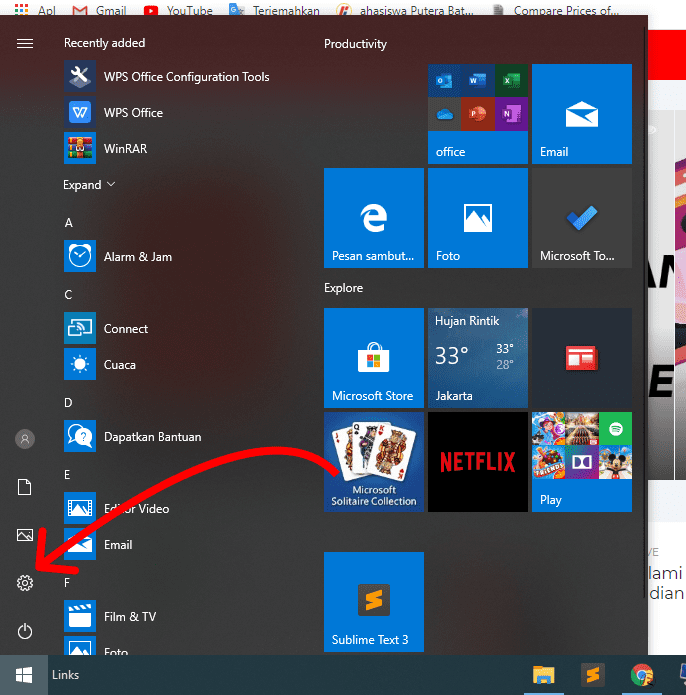The width and height of the screenshot is (686, 695).
Task: Click Start menu vertical scrollbar
Action: tap(644, 310)
